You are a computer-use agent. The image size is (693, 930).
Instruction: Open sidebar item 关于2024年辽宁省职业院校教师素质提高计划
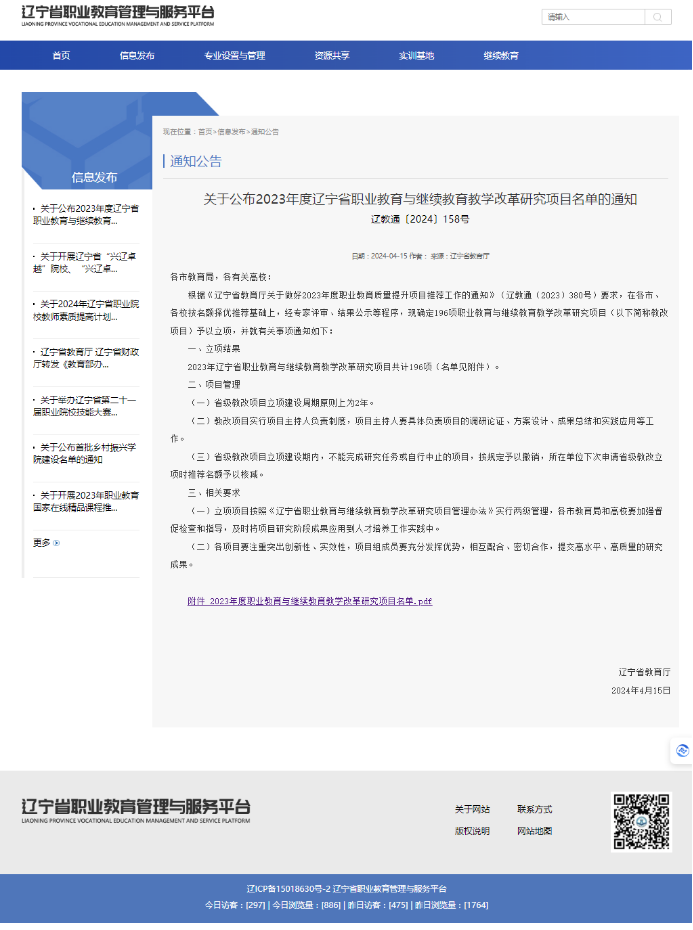point(86,310)
